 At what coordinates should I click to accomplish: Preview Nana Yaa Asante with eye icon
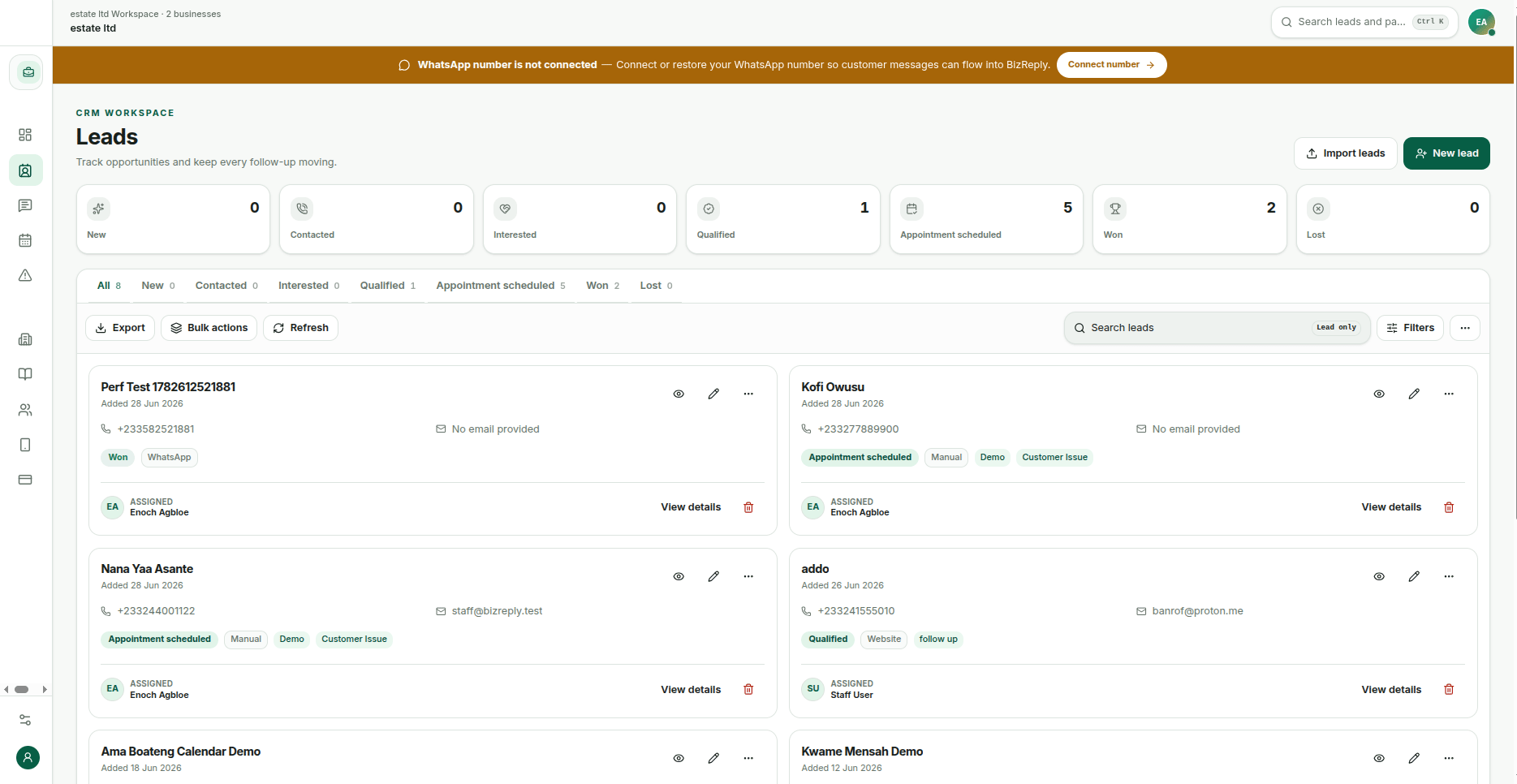pos(679,576)
